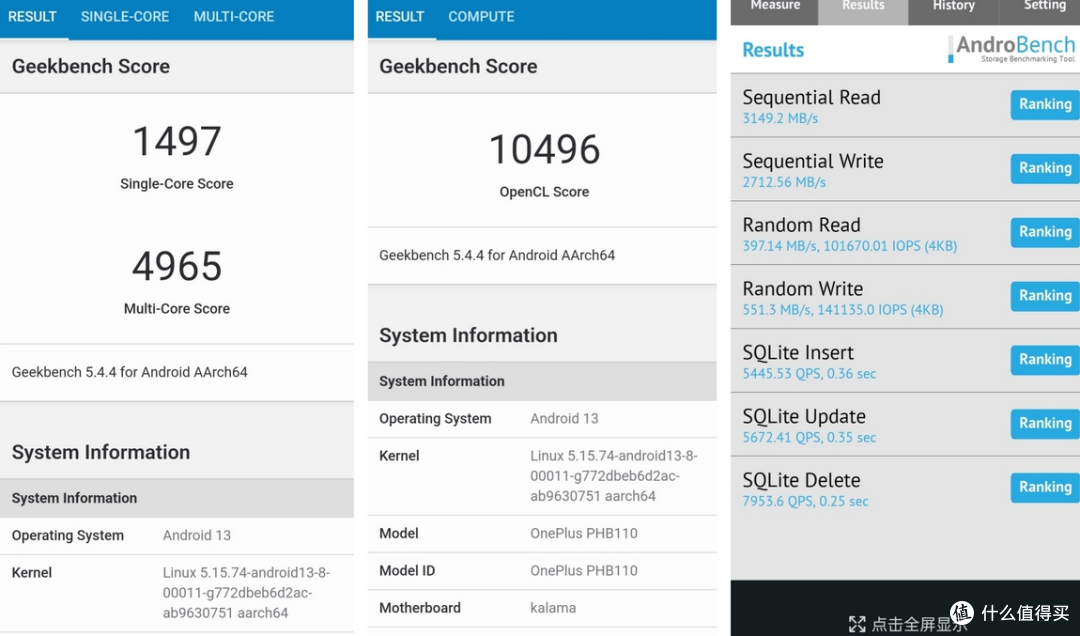Image resolution: width=1080 pixels, height=636 pixels.
Task: View Ranking for SQLite Insert
Action: [x=1045, y=360]
